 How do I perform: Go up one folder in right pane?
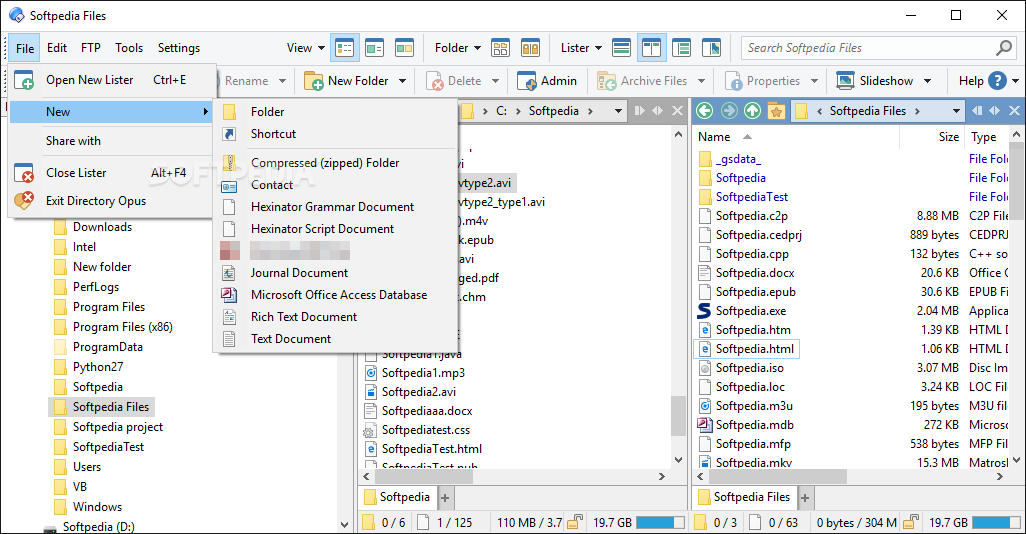point(752,111)
